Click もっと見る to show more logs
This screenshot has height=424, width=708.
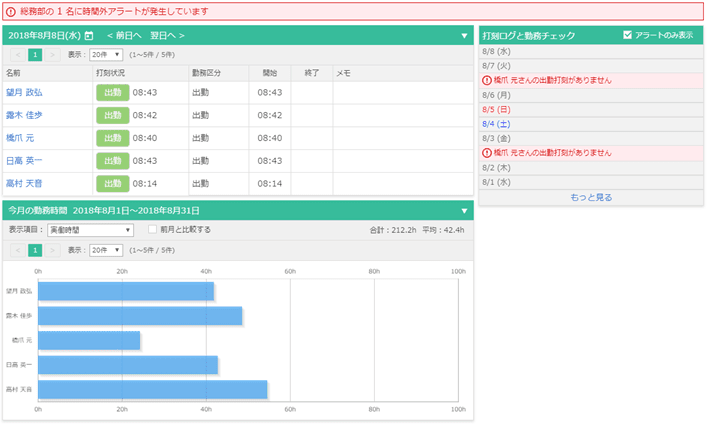tap(591, 198)
